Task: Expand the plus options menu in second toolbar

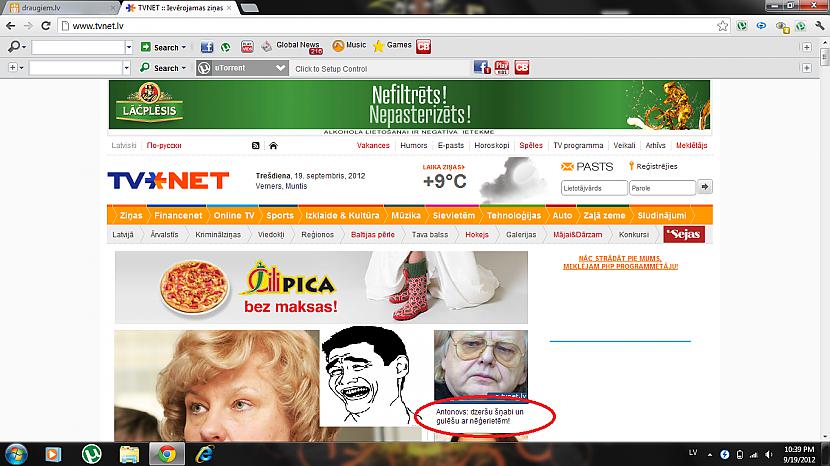Action: tap(15, 68)
